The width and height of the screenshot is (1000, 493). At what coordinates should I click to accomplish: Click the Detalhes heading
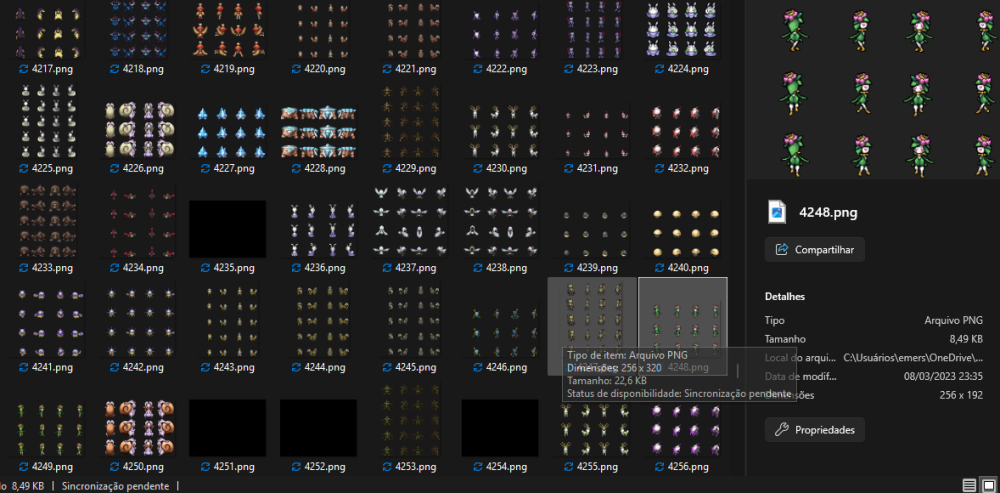784,297
